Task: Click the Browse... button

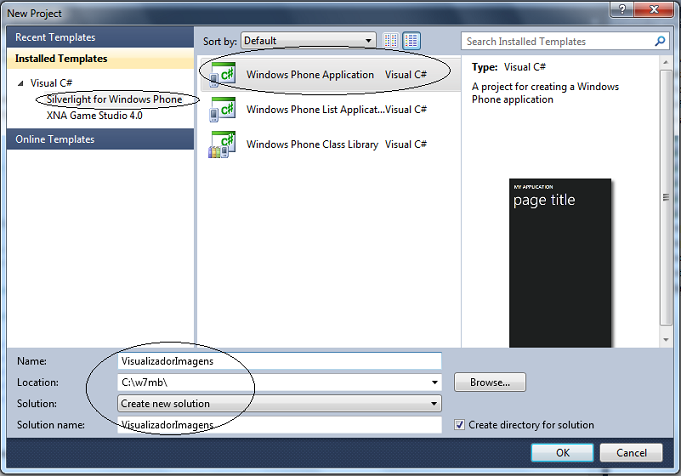Action: (x=489, y=382)
